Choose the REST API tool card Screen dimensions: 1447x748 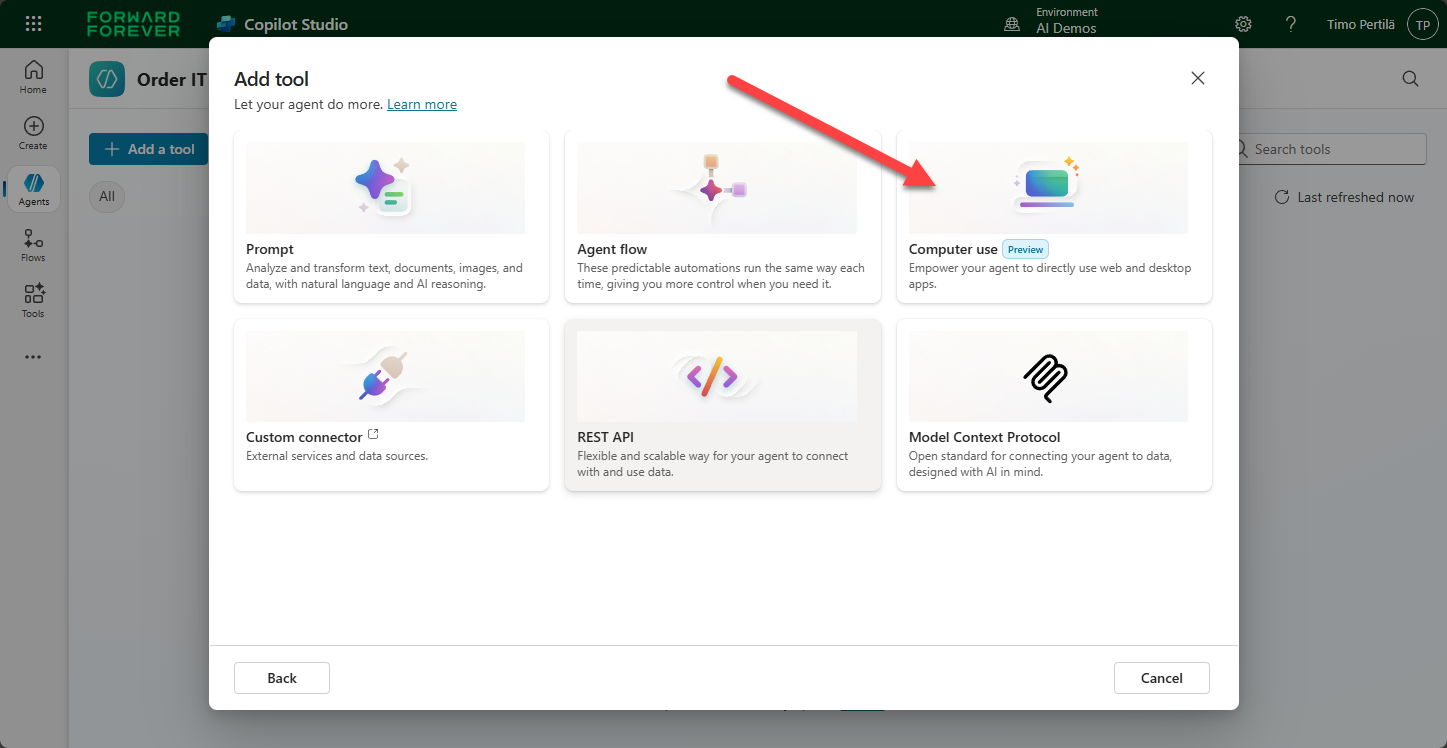(x=722, y=405)
